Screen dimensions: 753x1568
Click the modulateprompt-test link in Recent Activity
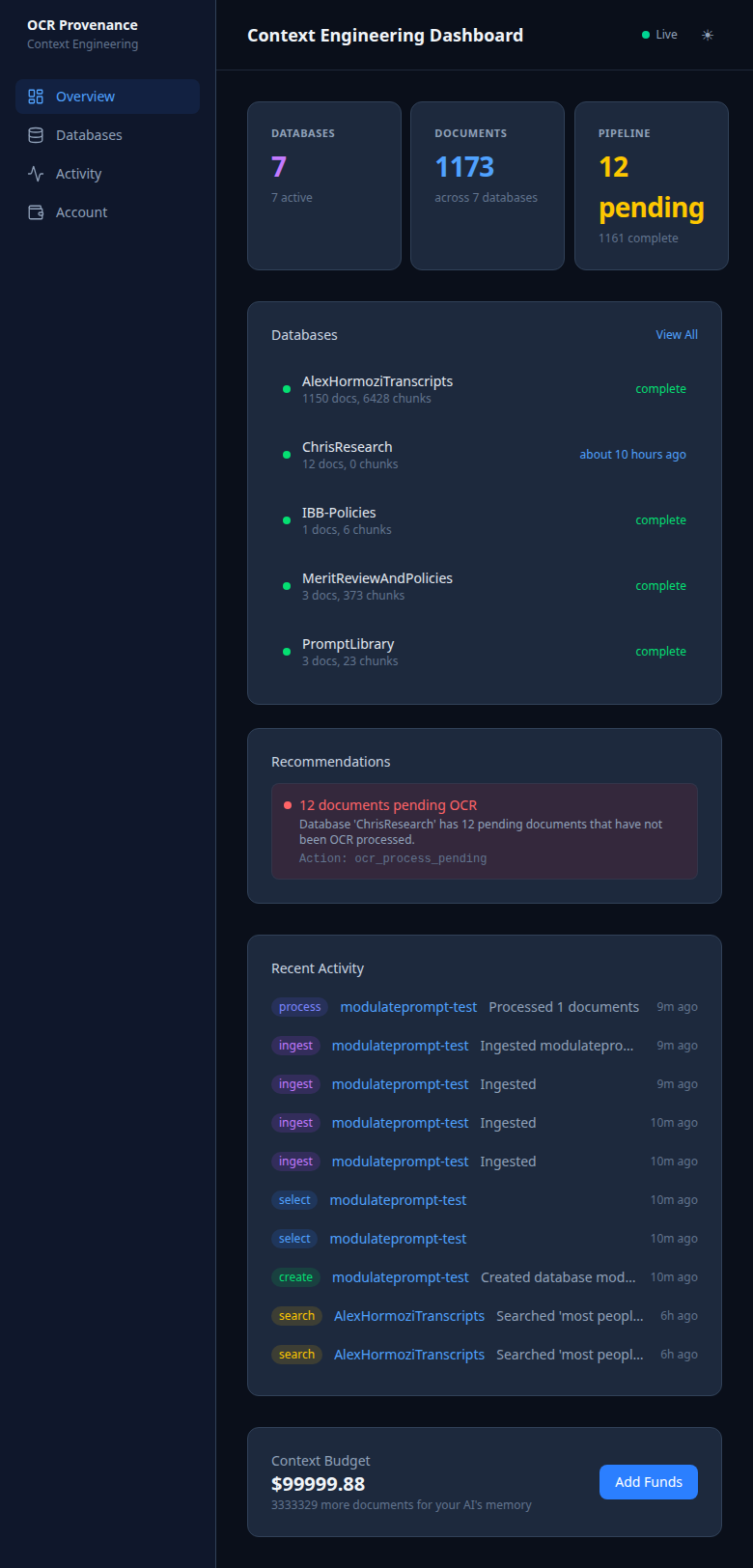(x=408, y=1006)
